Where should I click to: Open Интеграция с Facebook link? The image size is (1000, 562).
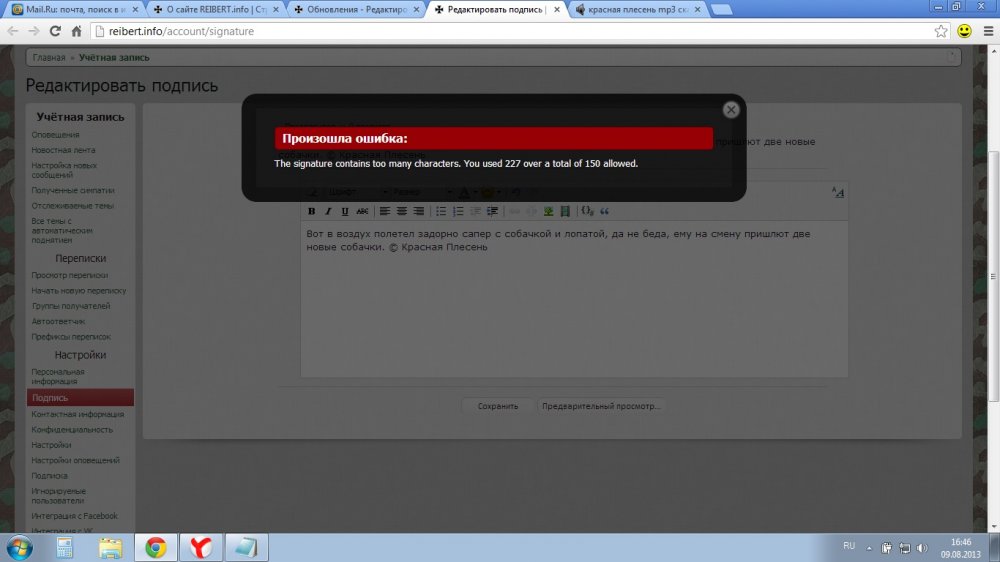tap(75, 515)
